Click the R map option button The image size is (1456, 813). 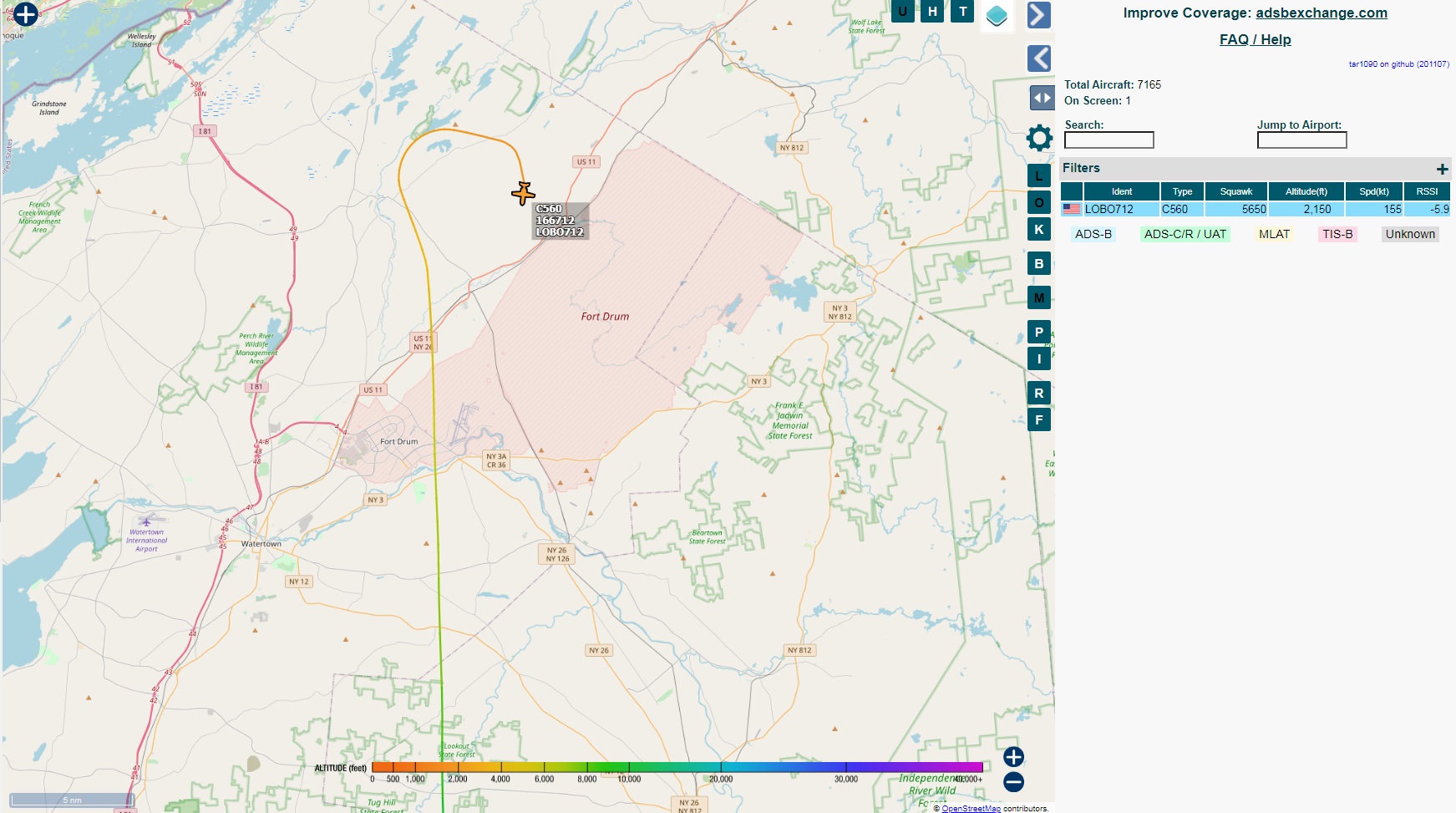1039,393
